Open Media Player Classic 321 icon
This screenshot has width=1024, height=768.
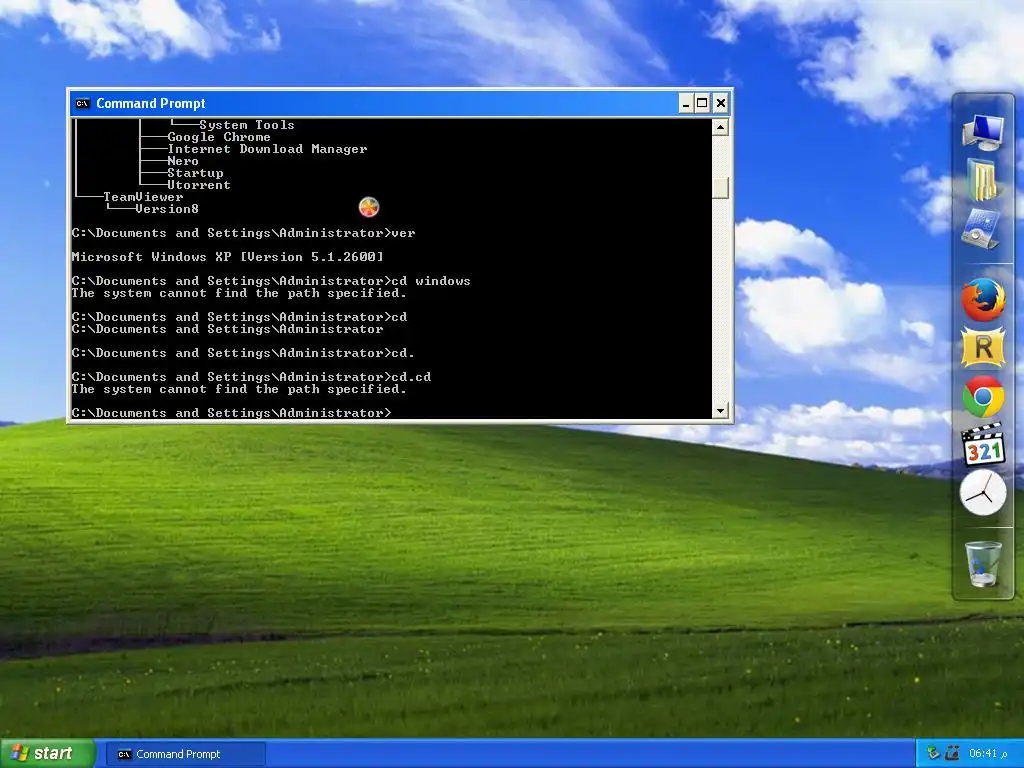tap(983, 445)
